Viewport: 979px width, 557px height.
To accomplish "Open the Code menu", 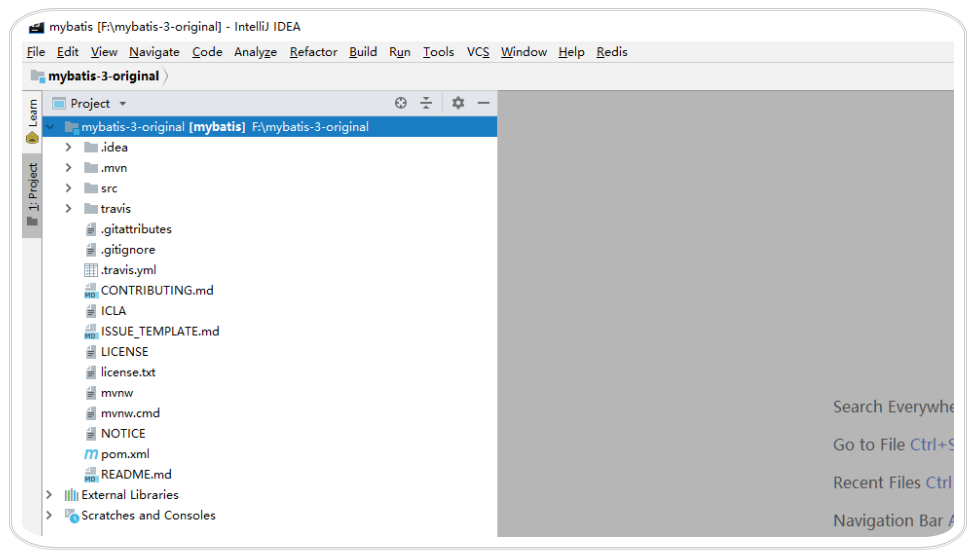I will pos(207,52).
